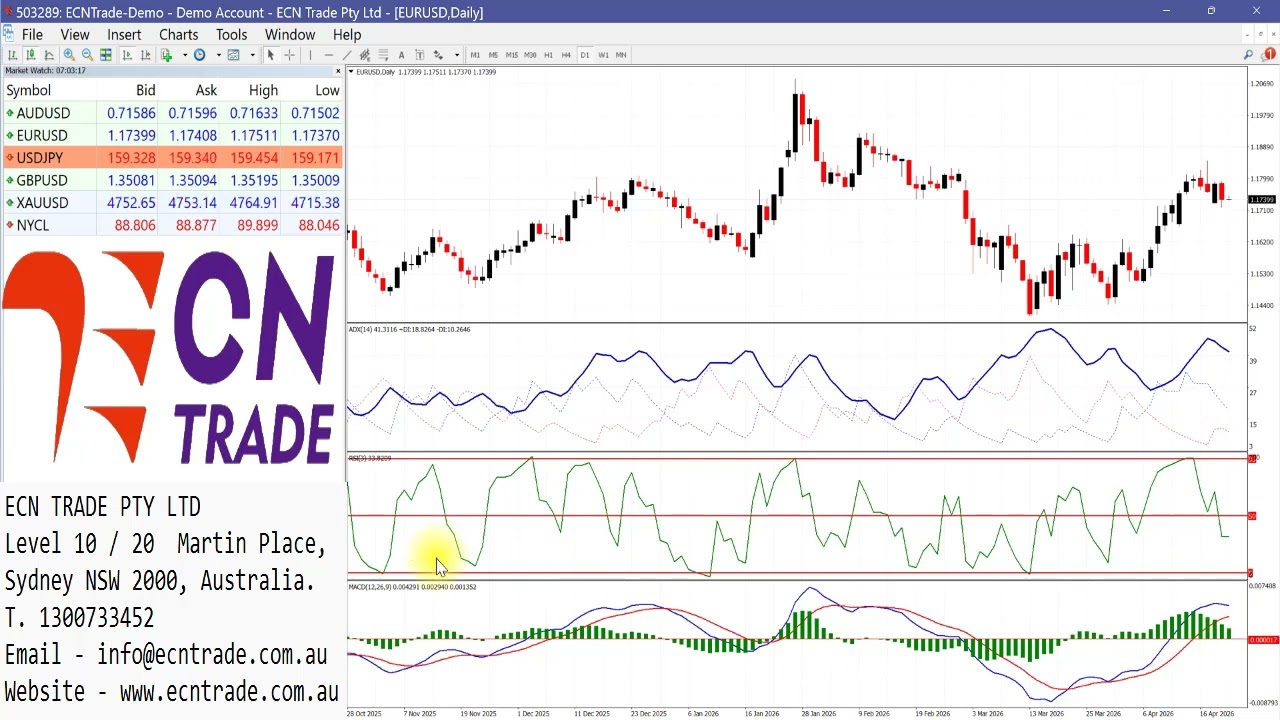Screen dimensions: 1280x720
Task: Select the vertical line drawing tool
Action: 310,55
